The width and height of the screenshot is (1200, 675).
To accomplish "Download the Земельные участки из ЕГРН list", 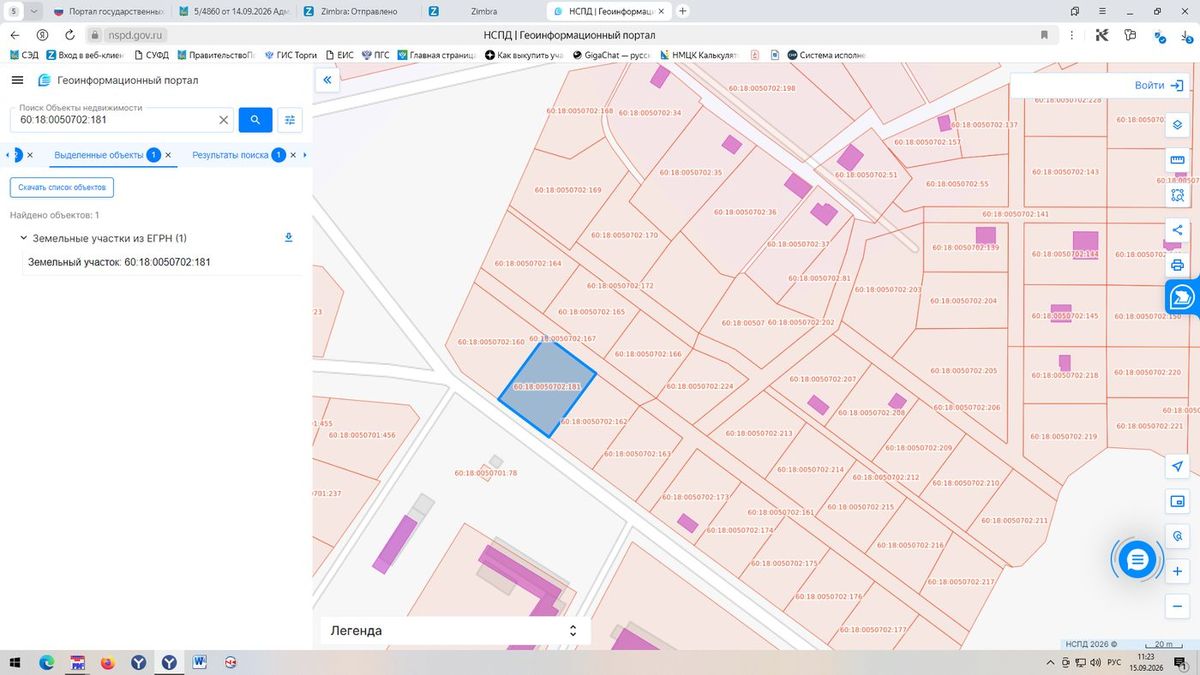I will click(289, 238).
